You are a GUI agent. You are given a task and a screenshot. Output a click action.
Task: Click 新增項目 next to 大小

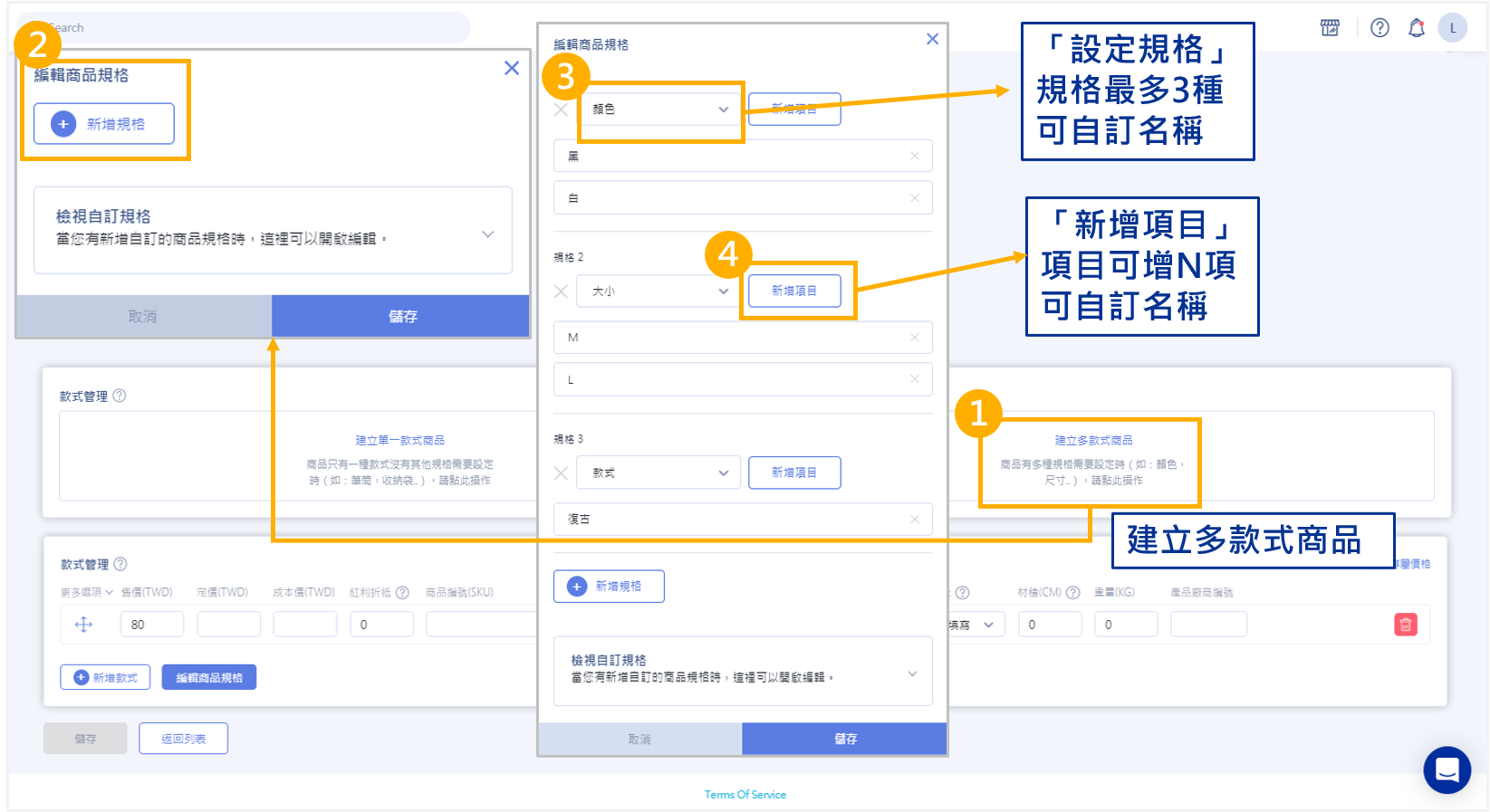794,291
